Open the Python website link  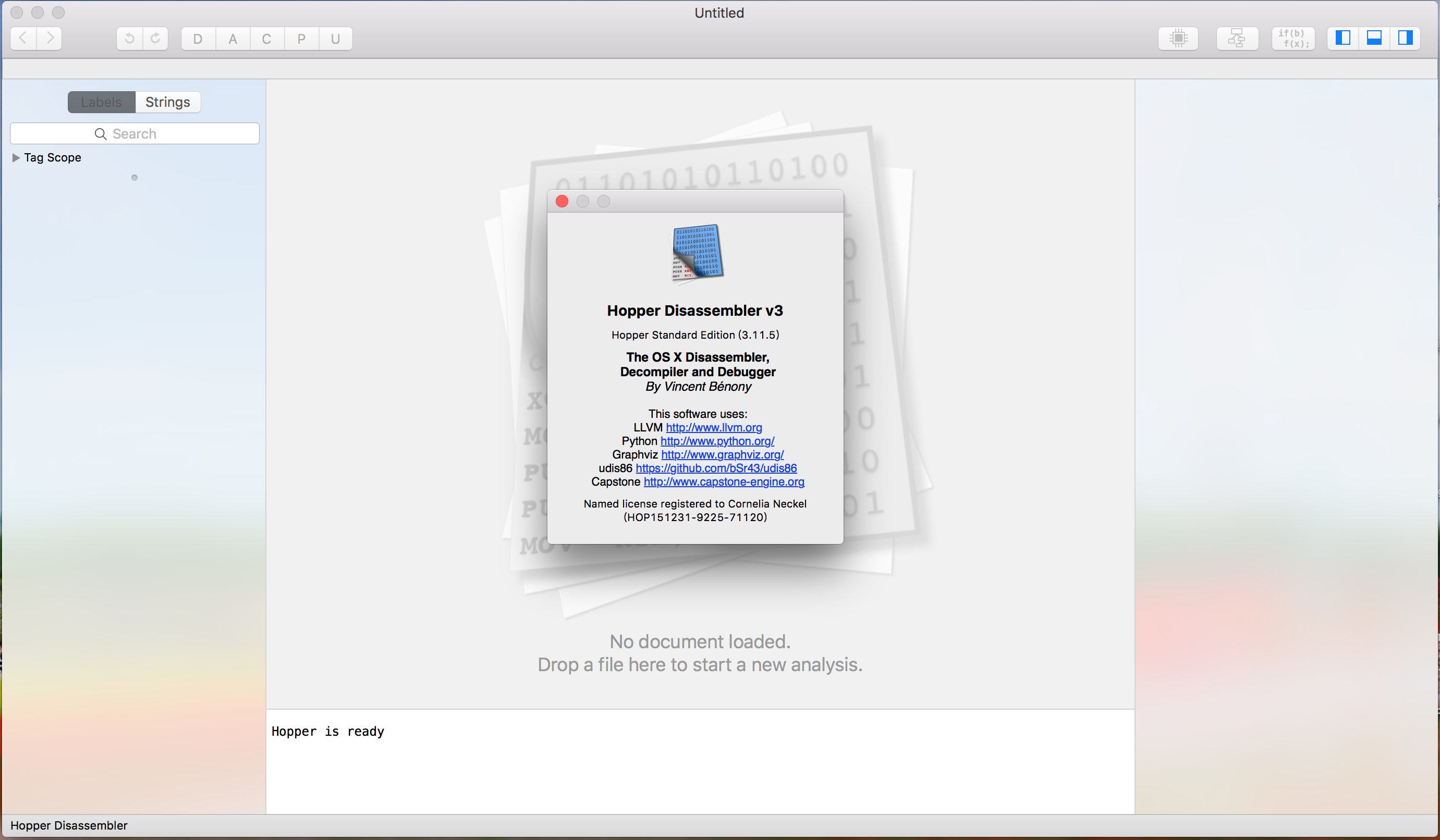click(x=717, y=441)
